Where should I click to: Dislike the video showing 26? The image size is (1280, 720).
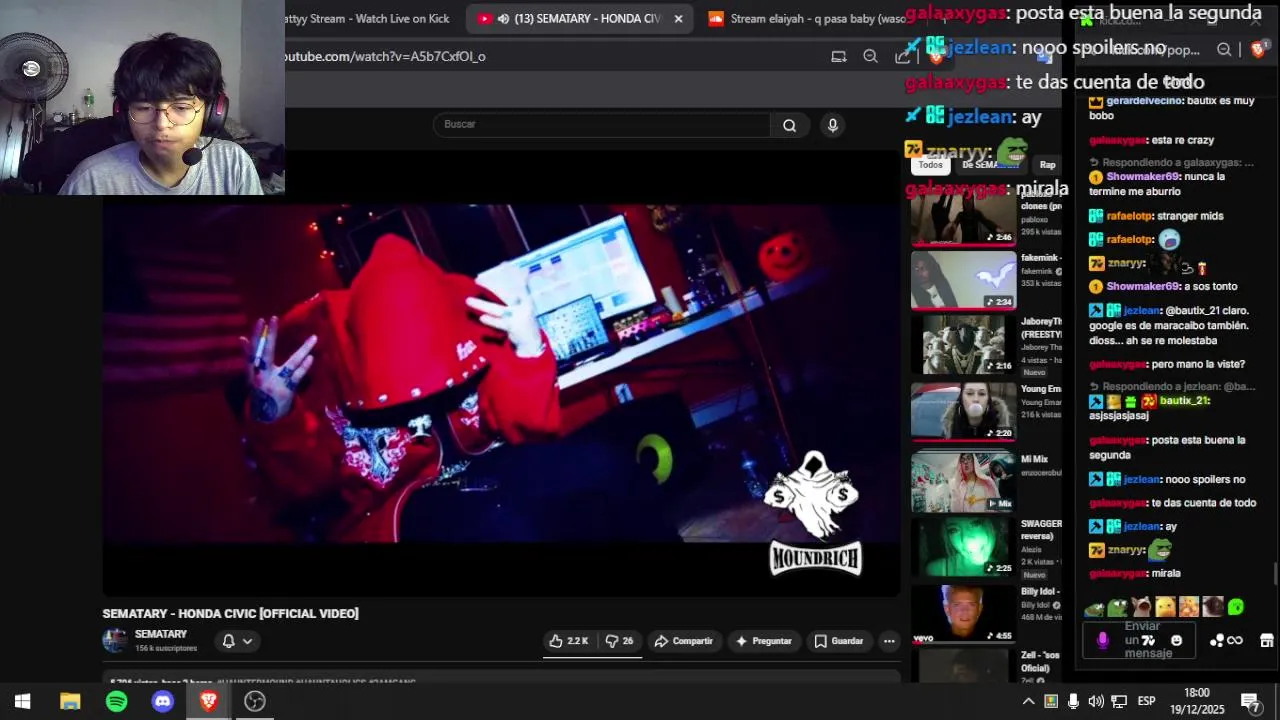click(x=620, y=641)
